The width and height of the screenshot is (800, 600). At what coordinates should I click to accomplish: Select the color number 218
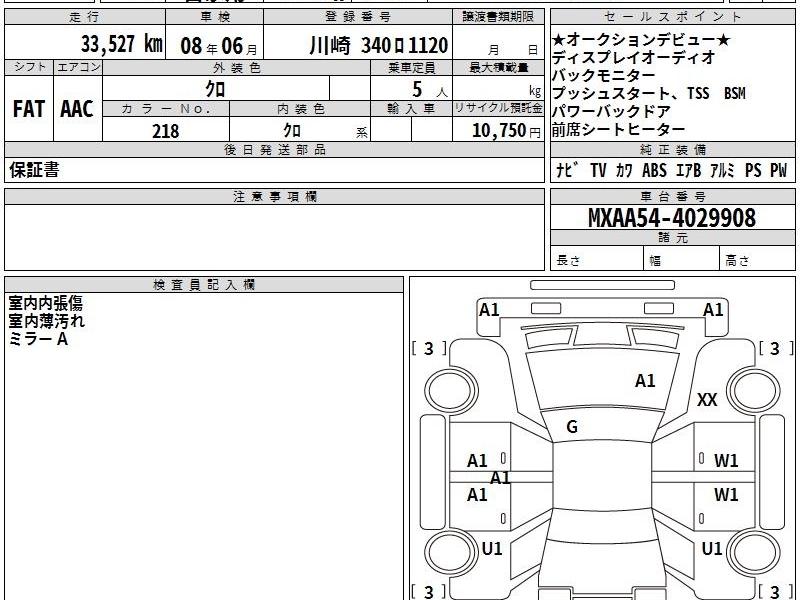[166, 131]
